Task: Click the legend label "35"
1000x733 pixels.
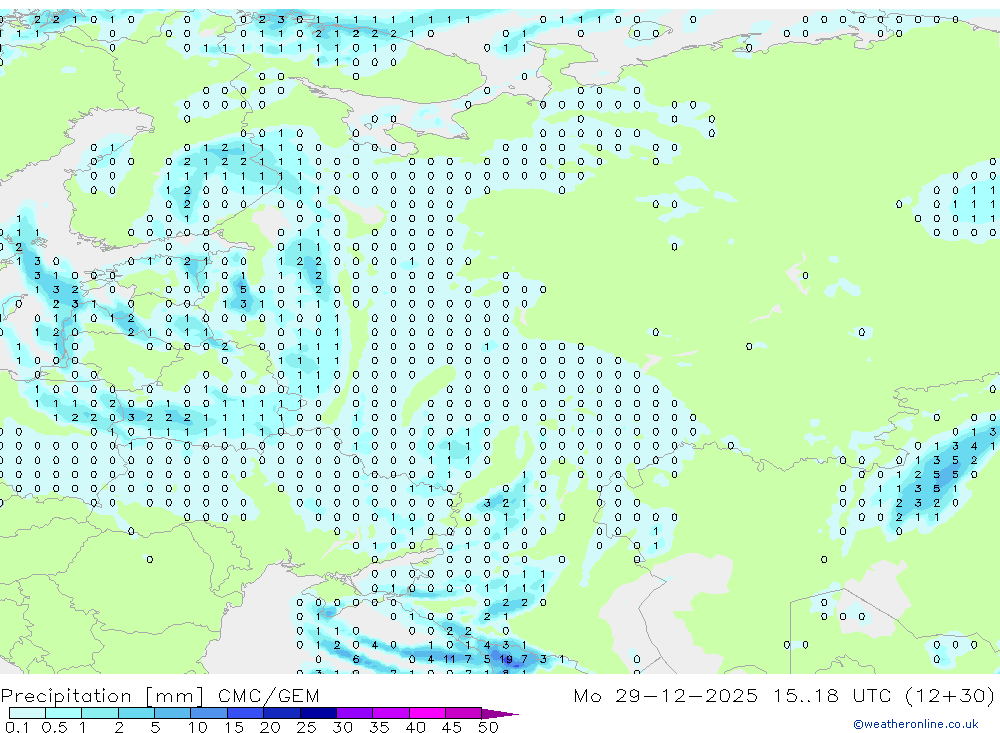Action: pyautogui.click(x=379, y=727)
